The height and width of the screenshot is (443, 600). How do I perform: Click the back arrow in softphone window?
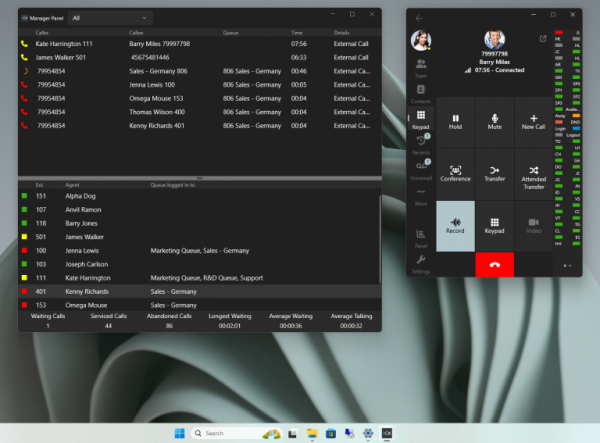(419, 18)
